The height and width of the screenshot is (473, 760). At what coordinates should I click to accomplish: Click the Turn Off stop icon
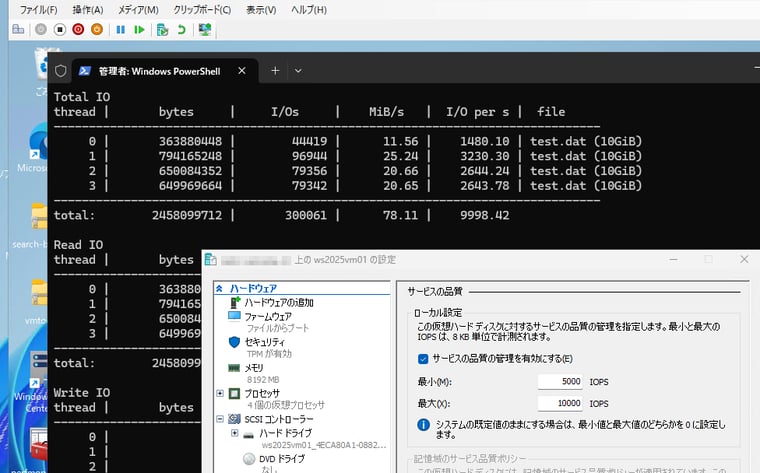(x=60, y=30)
